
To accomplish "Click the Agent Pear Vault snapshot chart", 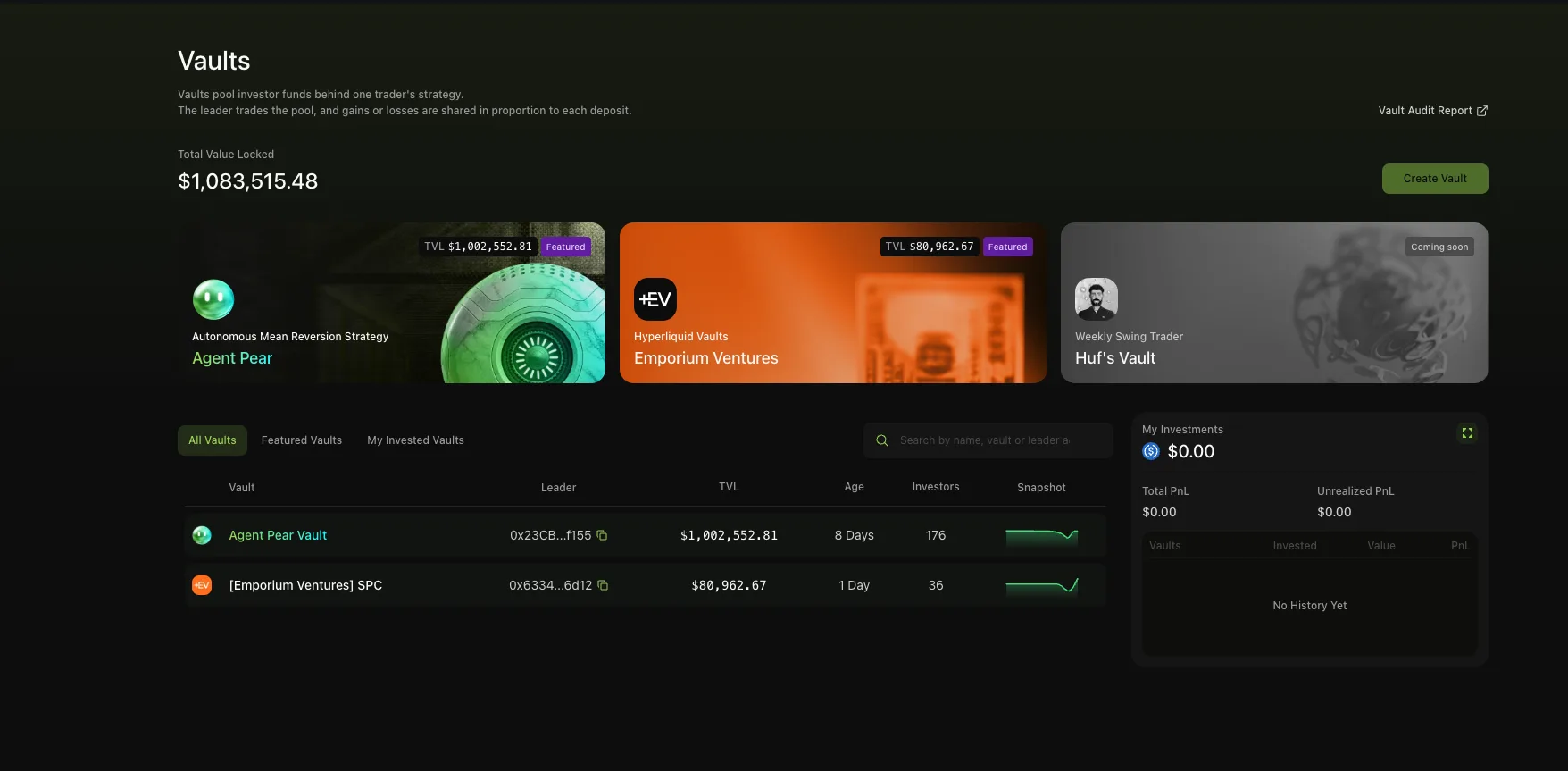I will point(1041,536).
